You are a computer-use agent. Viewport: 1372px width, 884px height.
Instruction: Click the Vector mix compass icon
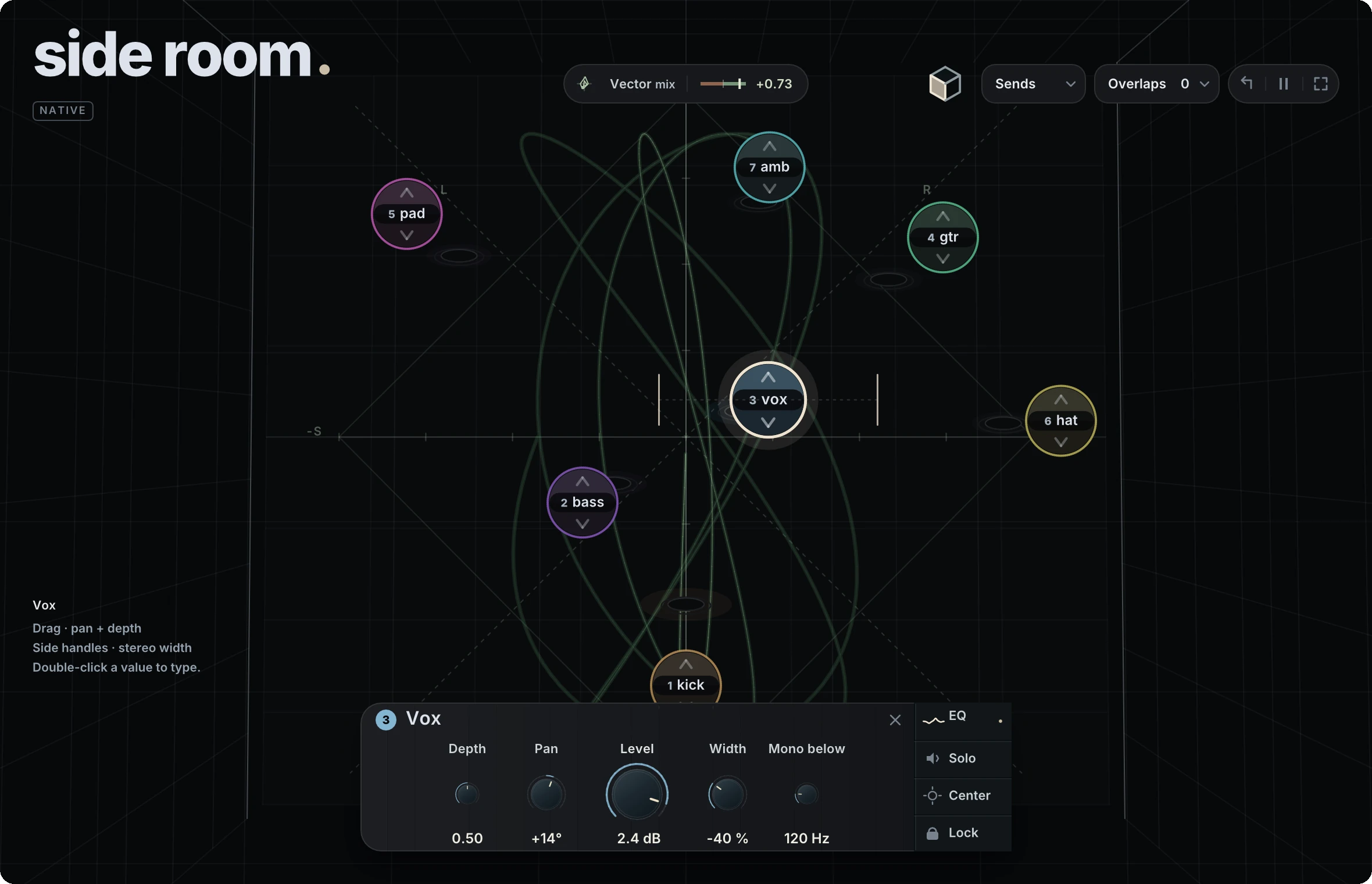[585, 84]
